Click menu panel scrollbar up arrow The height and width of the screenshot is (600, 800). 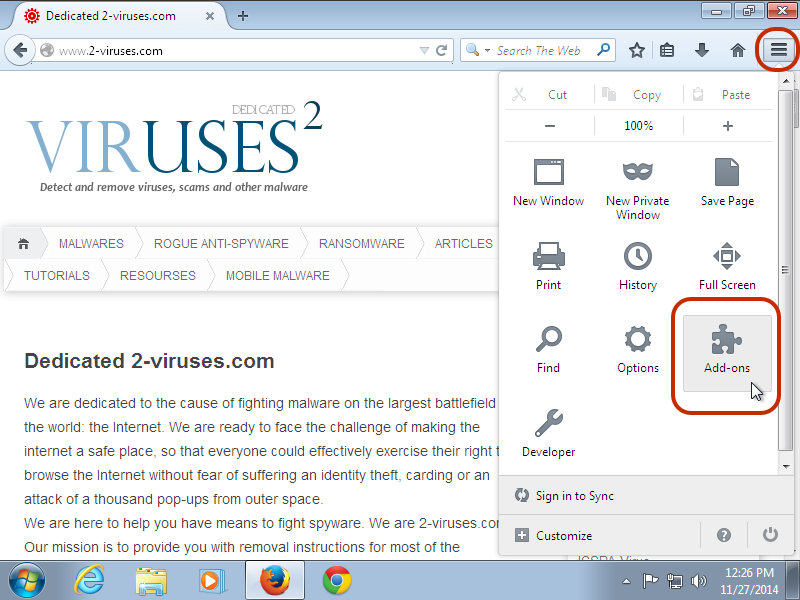coord(786,81)
